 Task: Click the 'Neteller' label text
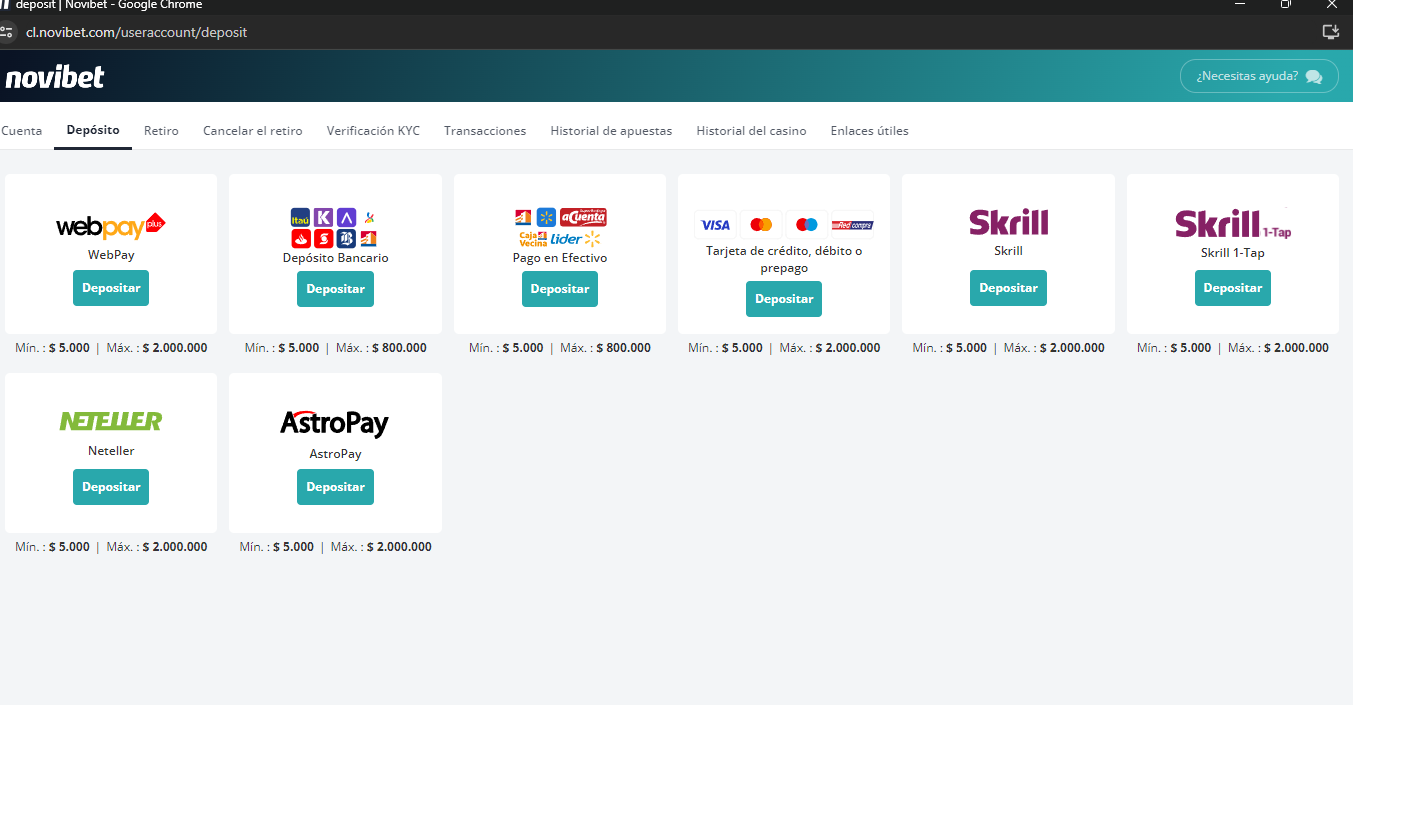pyautogui.click(x=111, y=451)
